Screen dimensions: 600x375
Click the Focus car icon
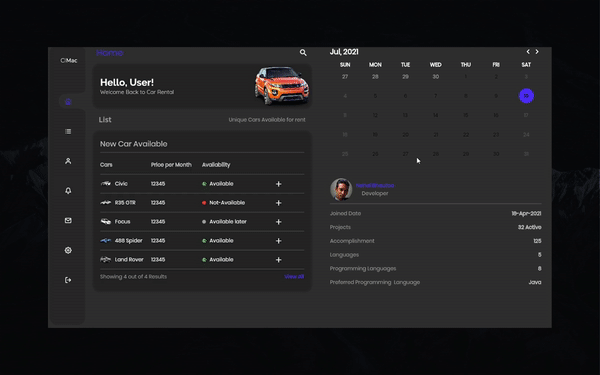pos(106,222)
